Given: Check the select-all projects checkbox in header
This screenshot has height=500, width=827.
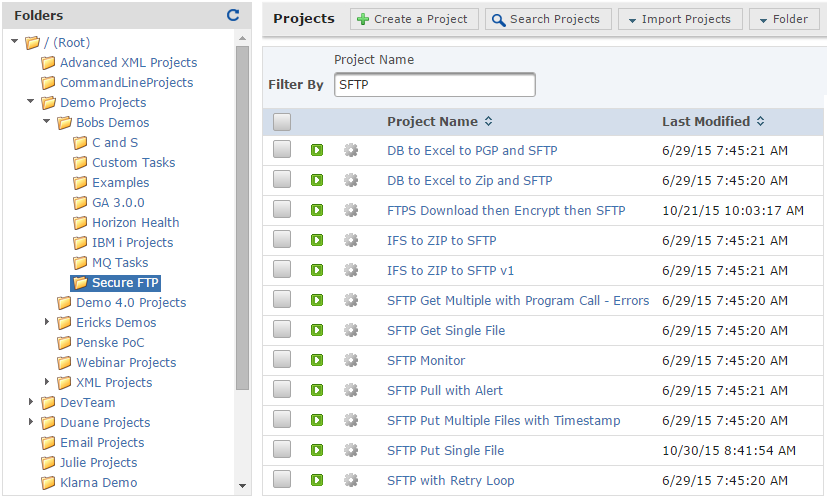Looking at the screenshot, I should click(282, 122).
